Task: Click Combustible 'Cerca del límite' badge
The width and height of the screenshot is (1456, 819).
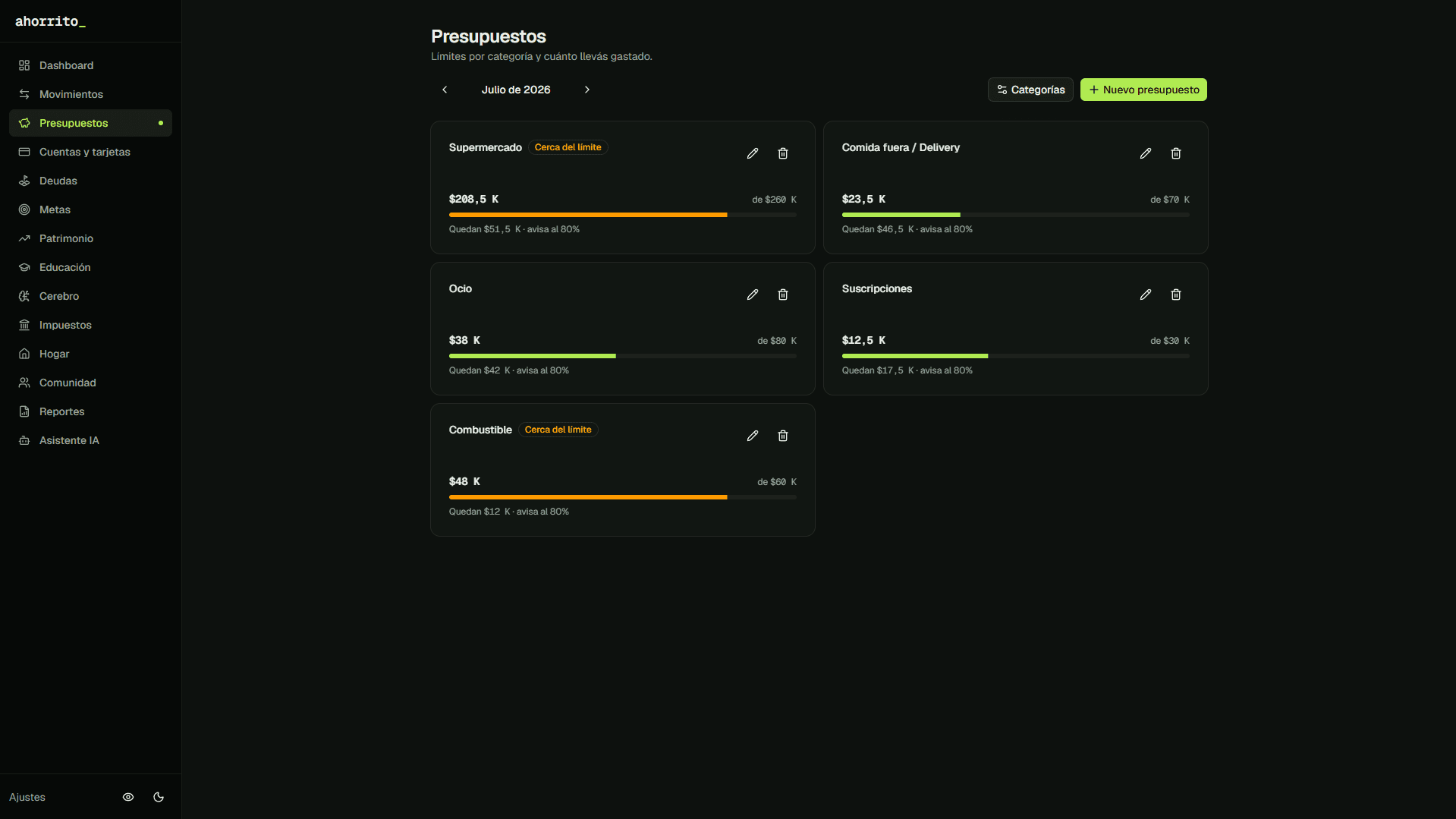Action: [x=558, y=430]
